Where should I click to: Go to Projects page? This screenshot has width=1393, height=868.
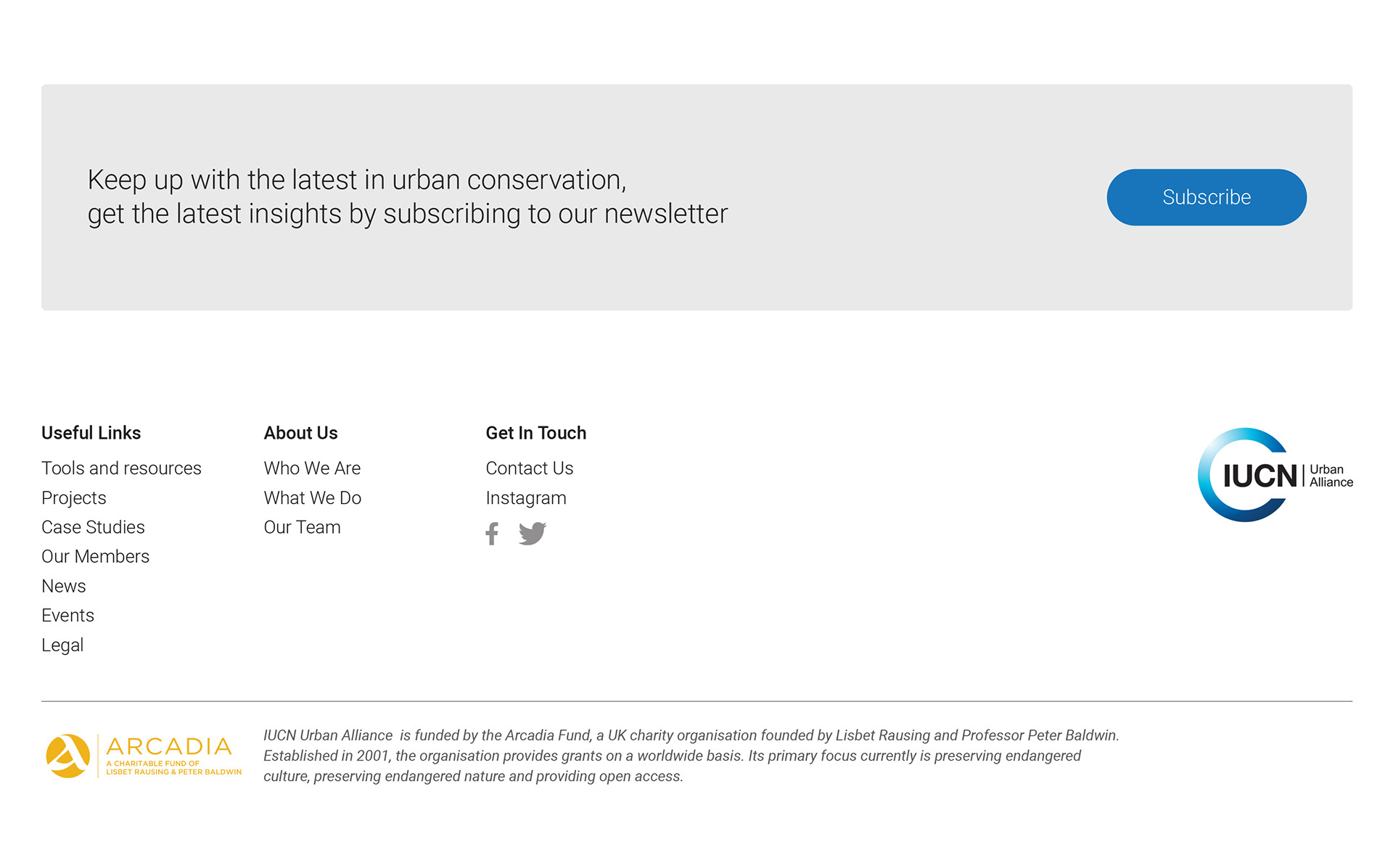click(x=74, y=498)
